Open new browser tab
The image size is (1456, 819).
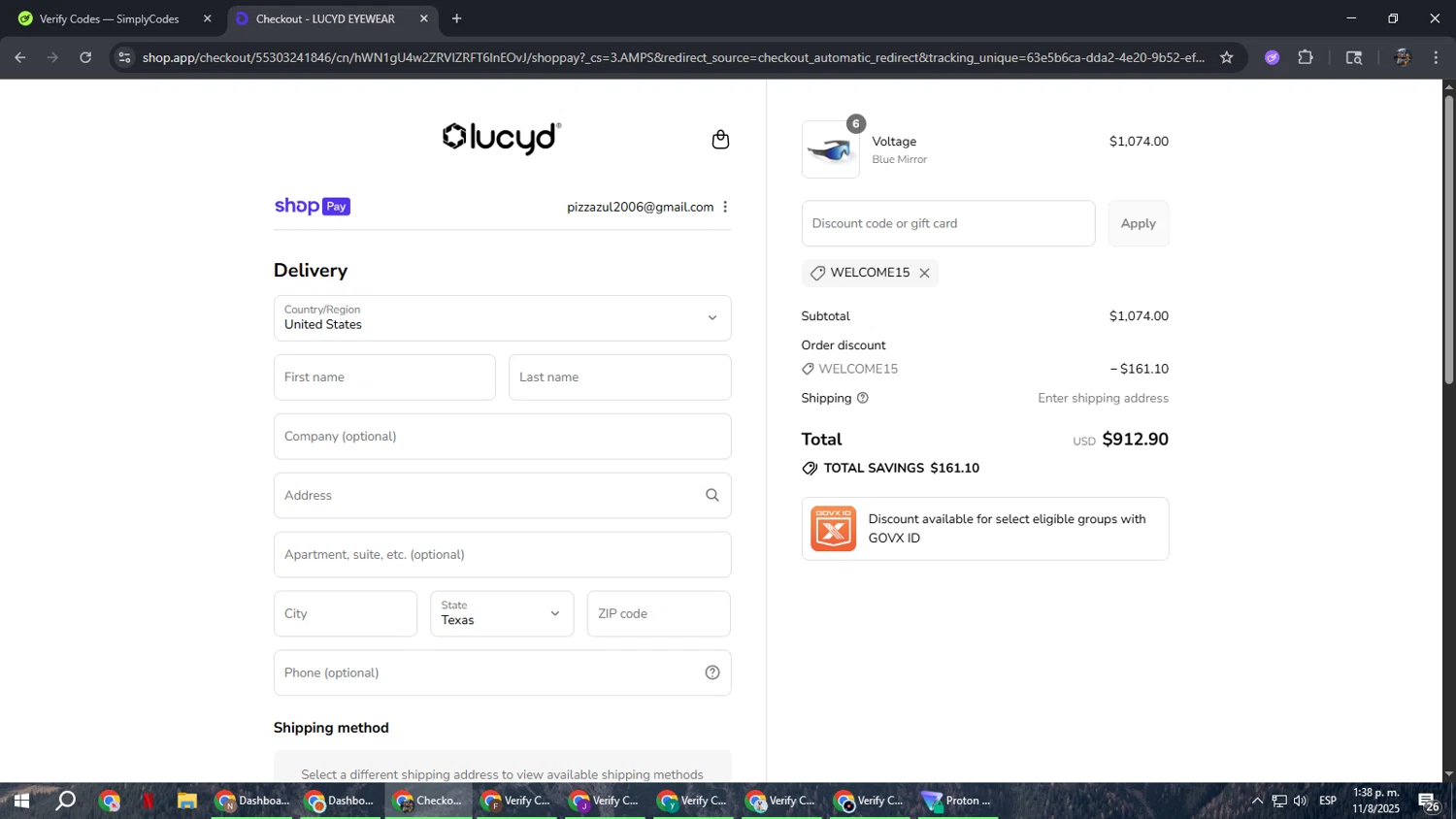(x=457, y=18)
